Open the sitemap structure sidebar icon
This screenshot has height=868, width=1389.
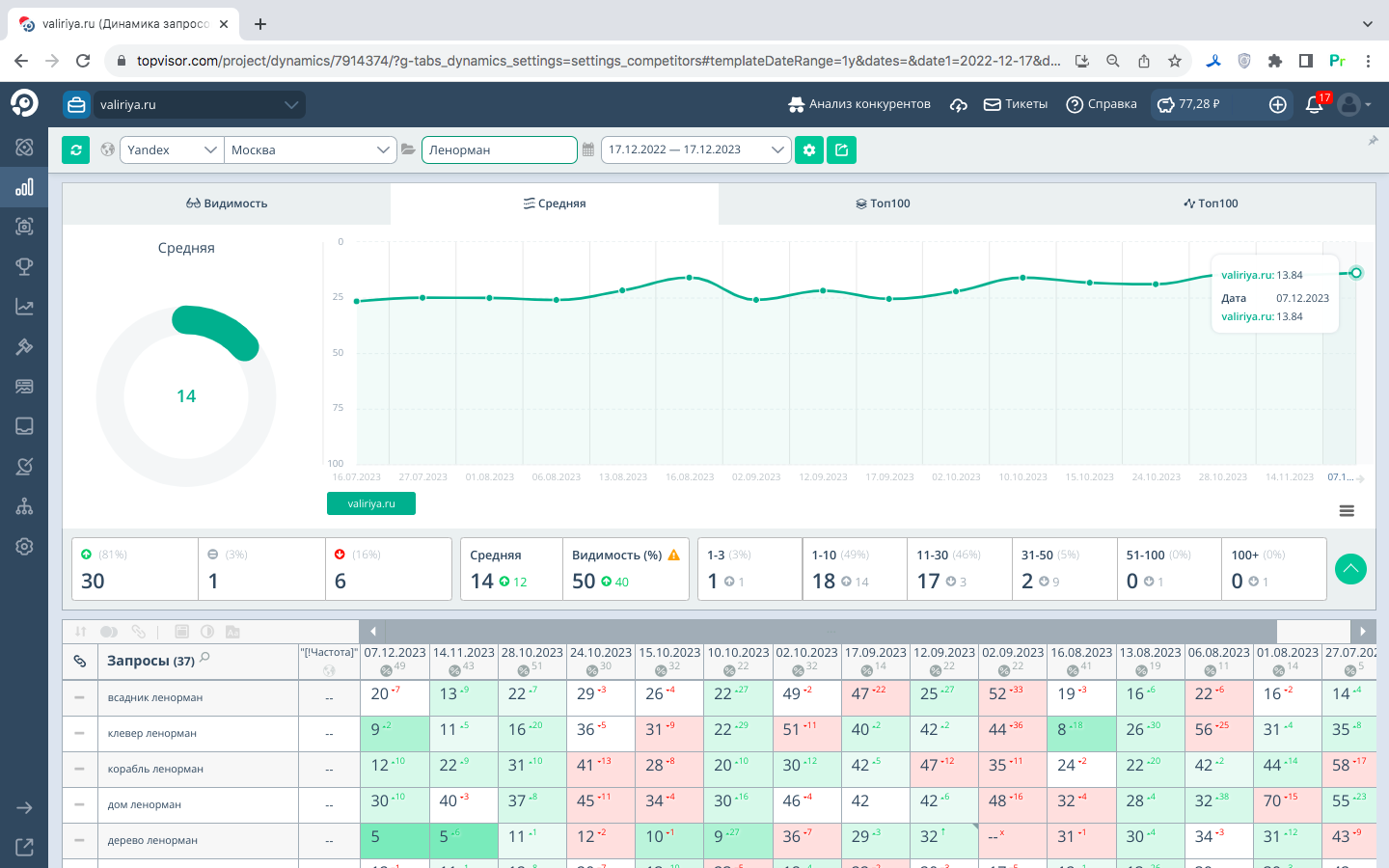click(24, 506)
